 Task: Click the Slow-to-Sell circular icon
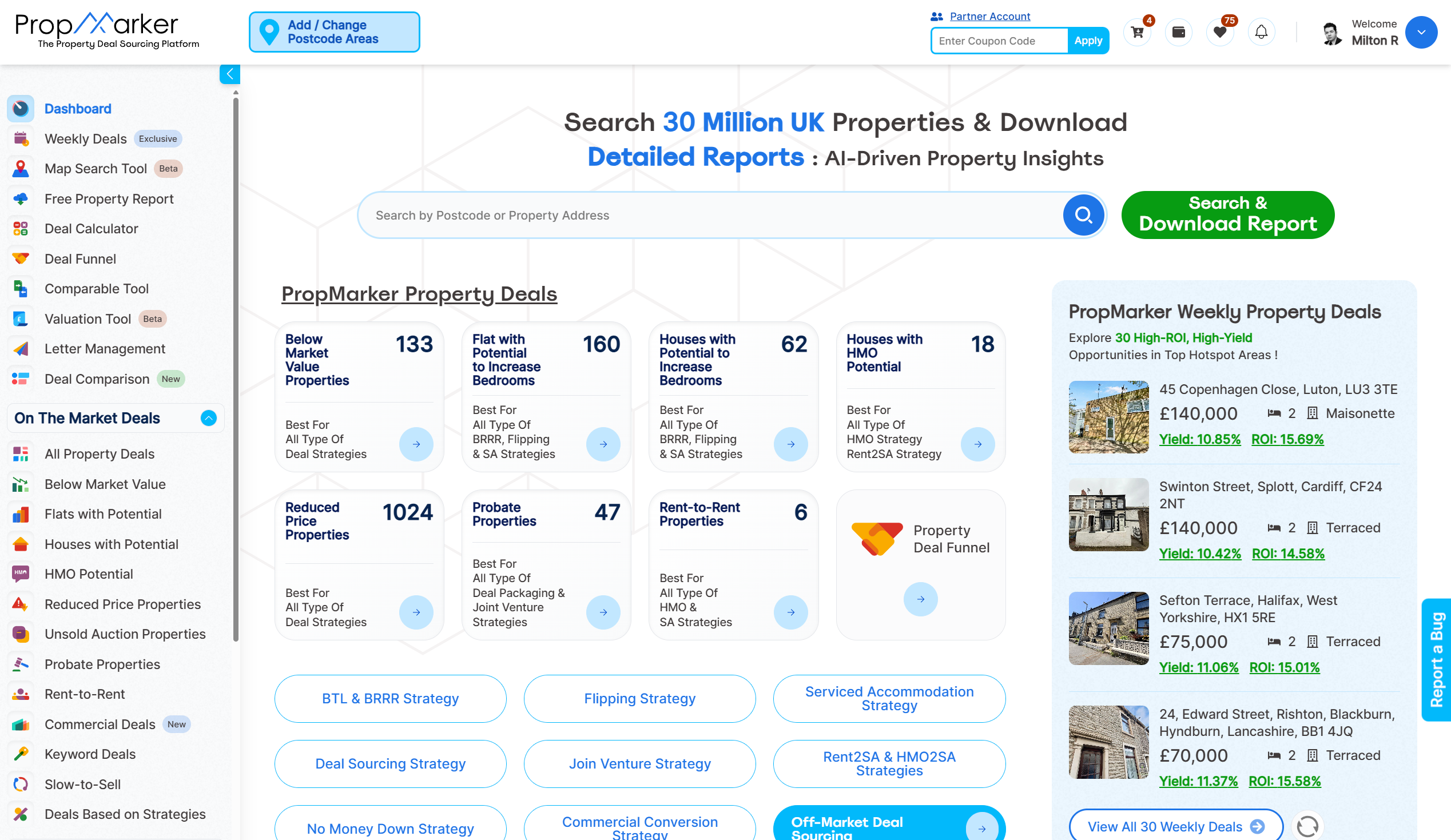21,784
